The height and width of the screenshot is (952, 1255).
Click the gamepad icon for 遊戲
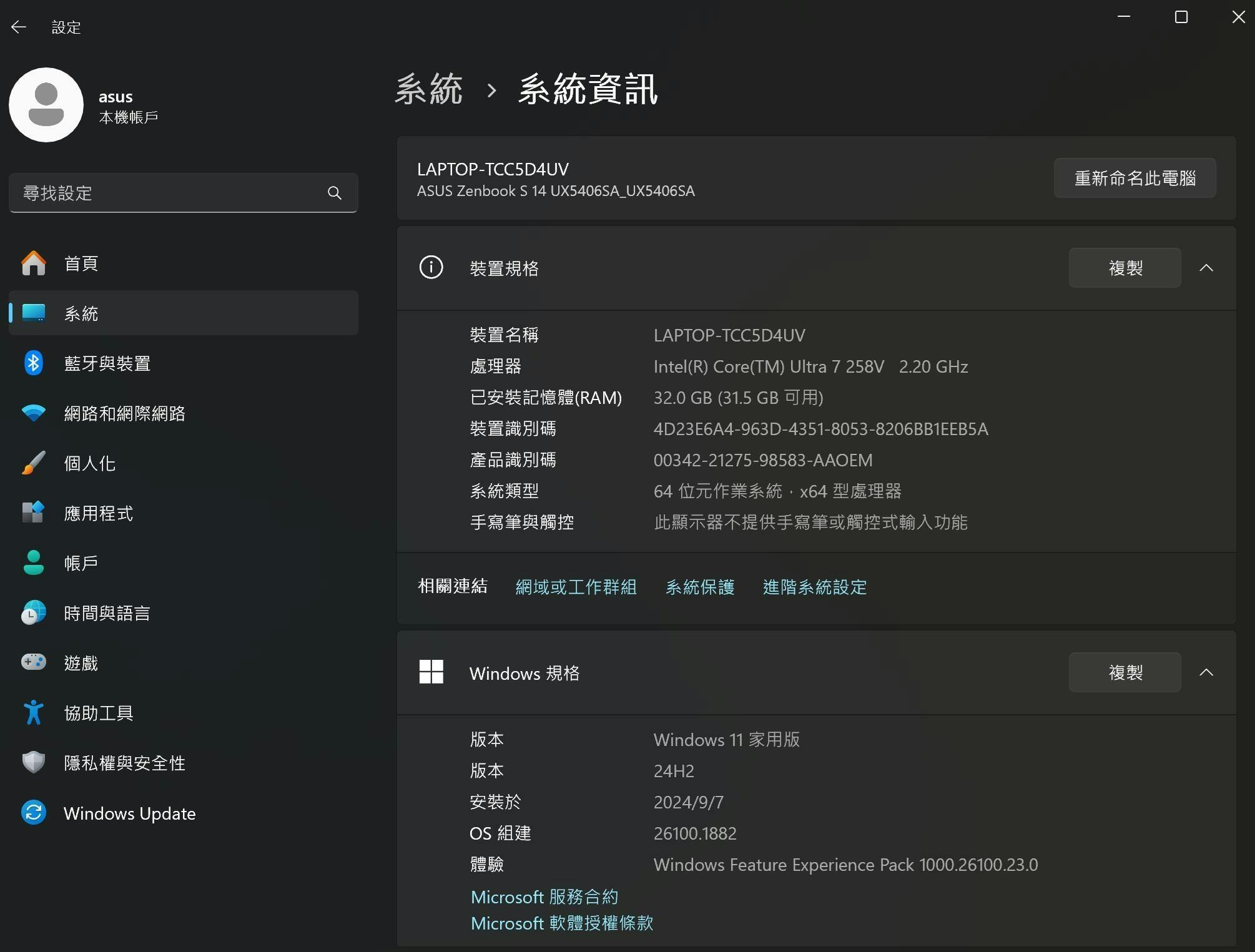[34, 662]
